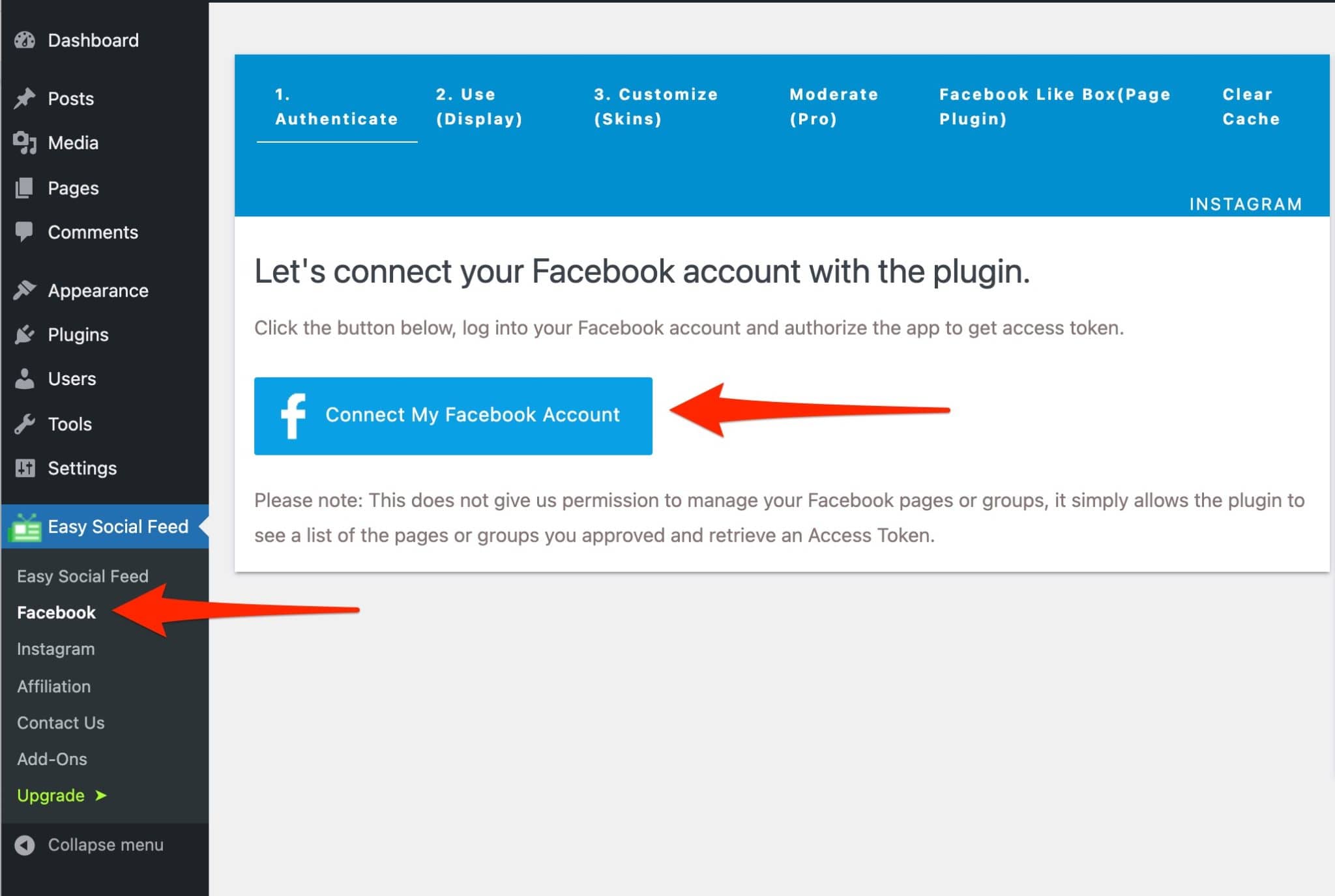The image size is (1335, 896).
Task: Click the Settings sliders icon
Action: [25, 468]
